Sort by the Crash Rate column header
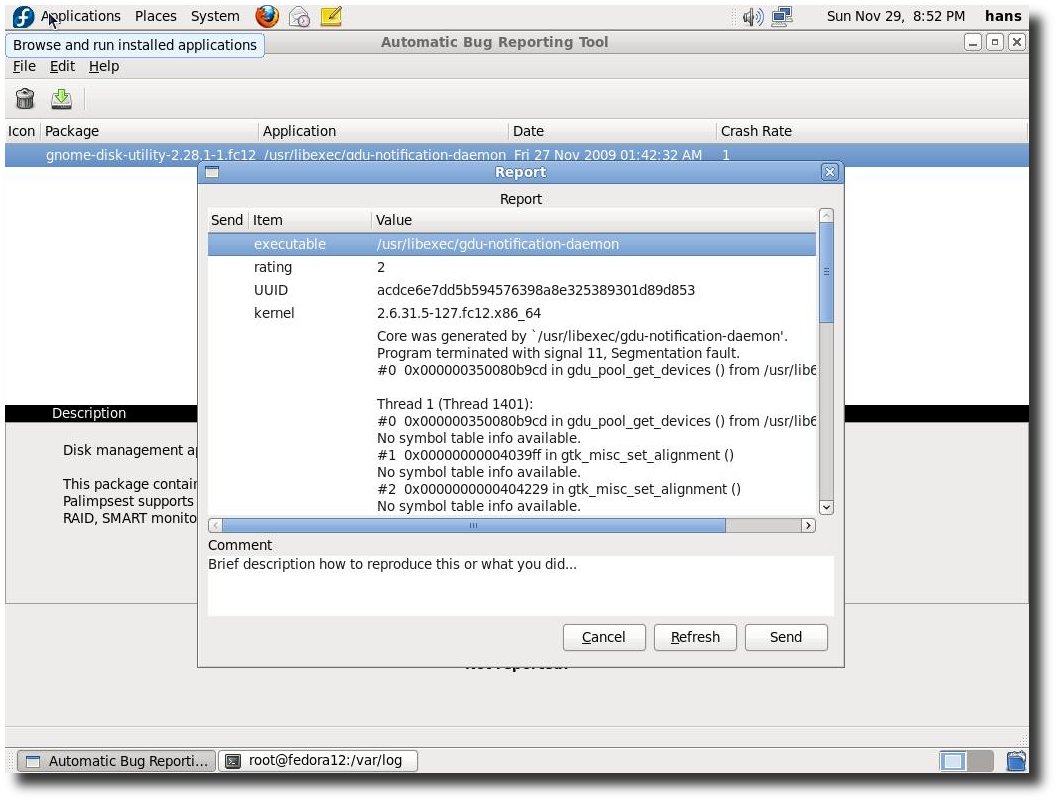 point(871,131)
